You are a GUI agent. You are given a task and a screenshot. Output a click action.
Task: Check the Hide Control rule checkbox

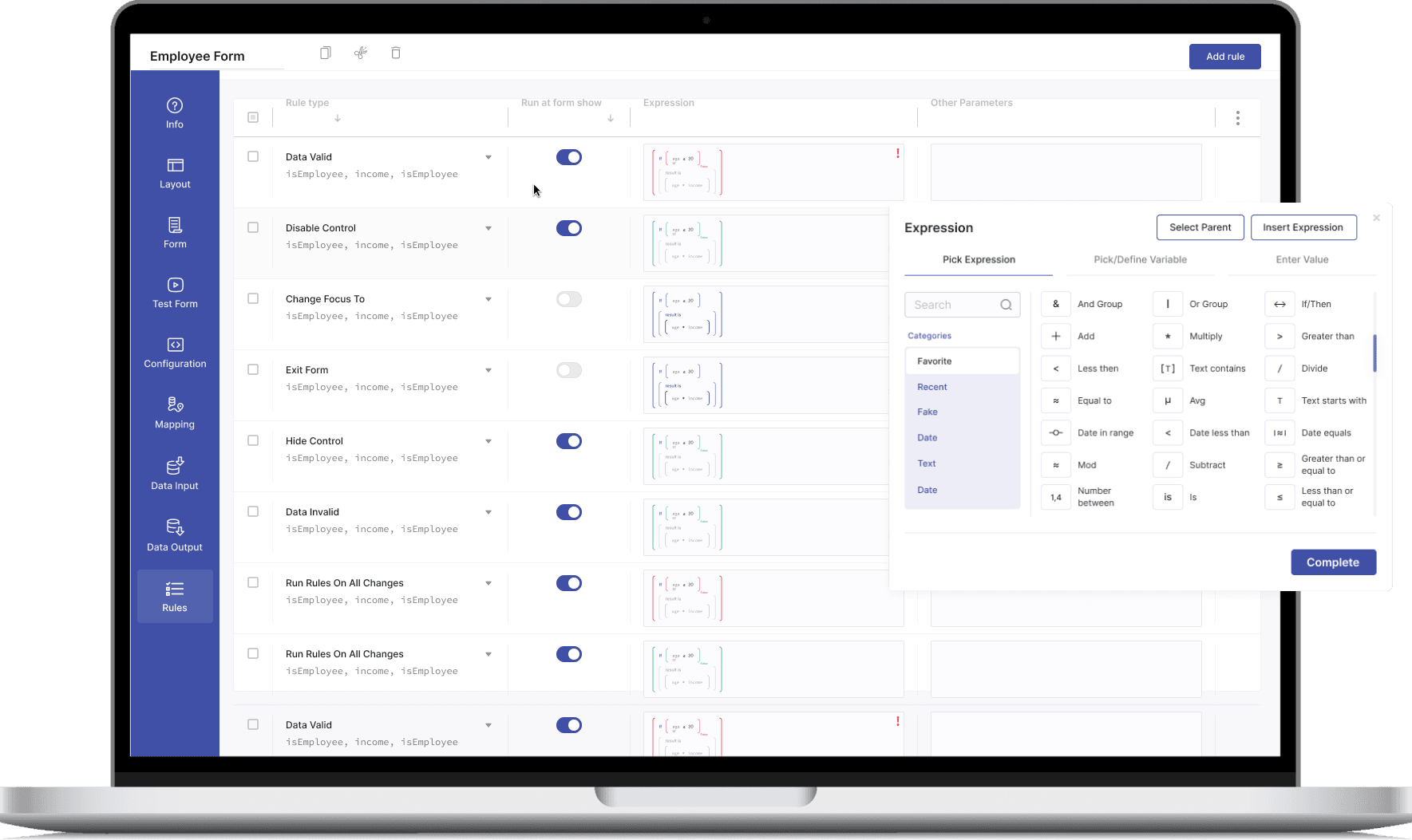pos(253,440)
